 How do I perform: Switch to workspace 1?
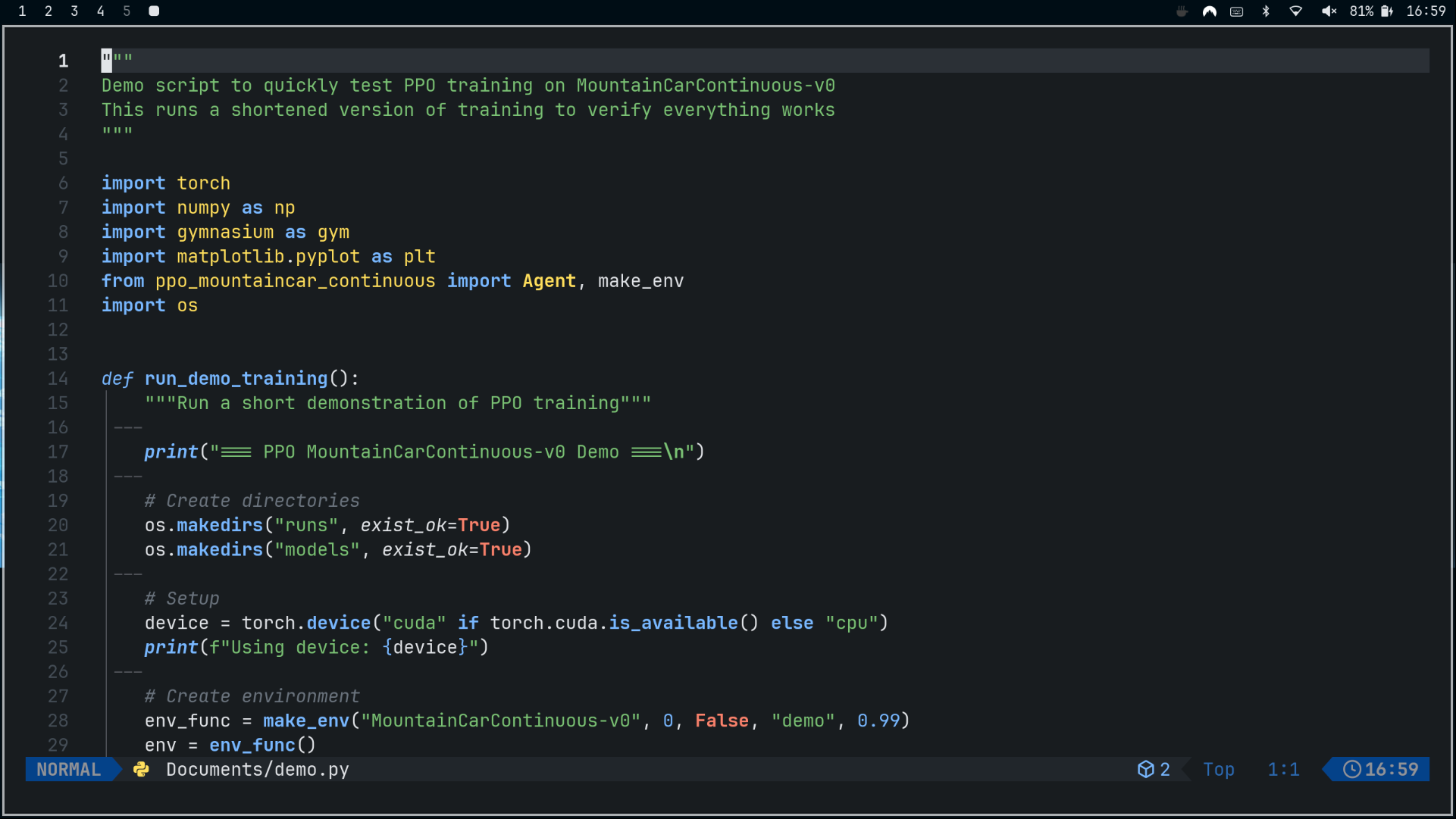tap(22, 11)
